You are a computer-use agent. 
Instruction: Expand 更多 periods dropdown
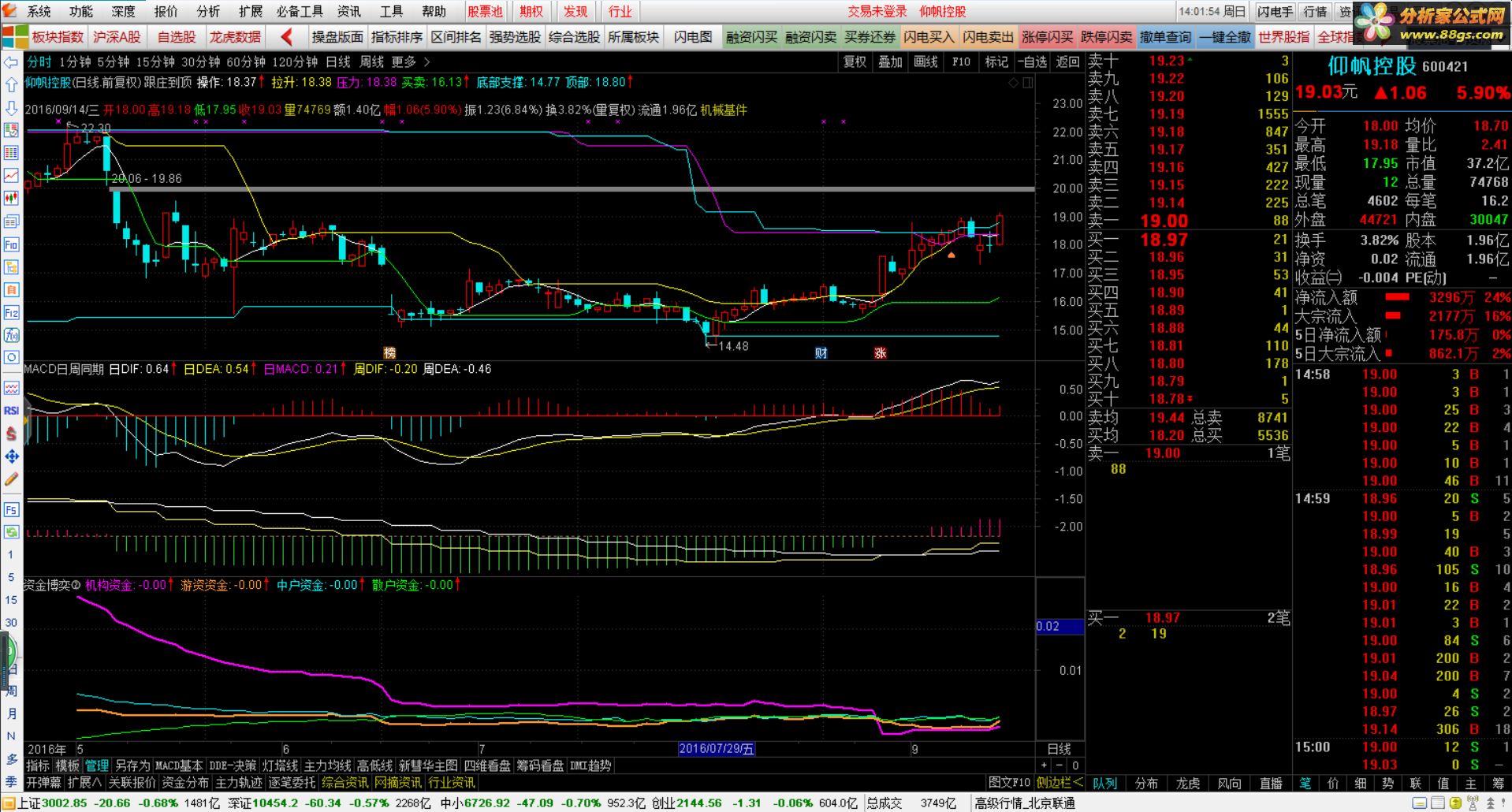tap(411, 61)
